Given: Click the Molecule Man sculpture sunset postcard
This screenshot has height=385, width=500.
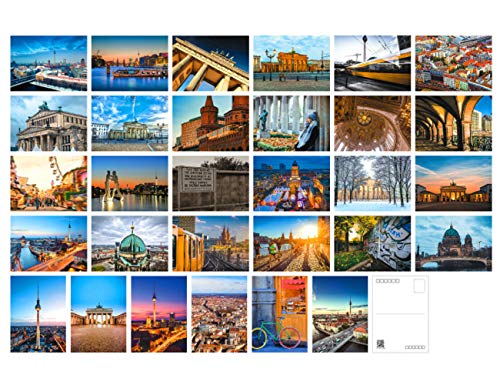Looking at the screenshot, I should tap(130, 183).
